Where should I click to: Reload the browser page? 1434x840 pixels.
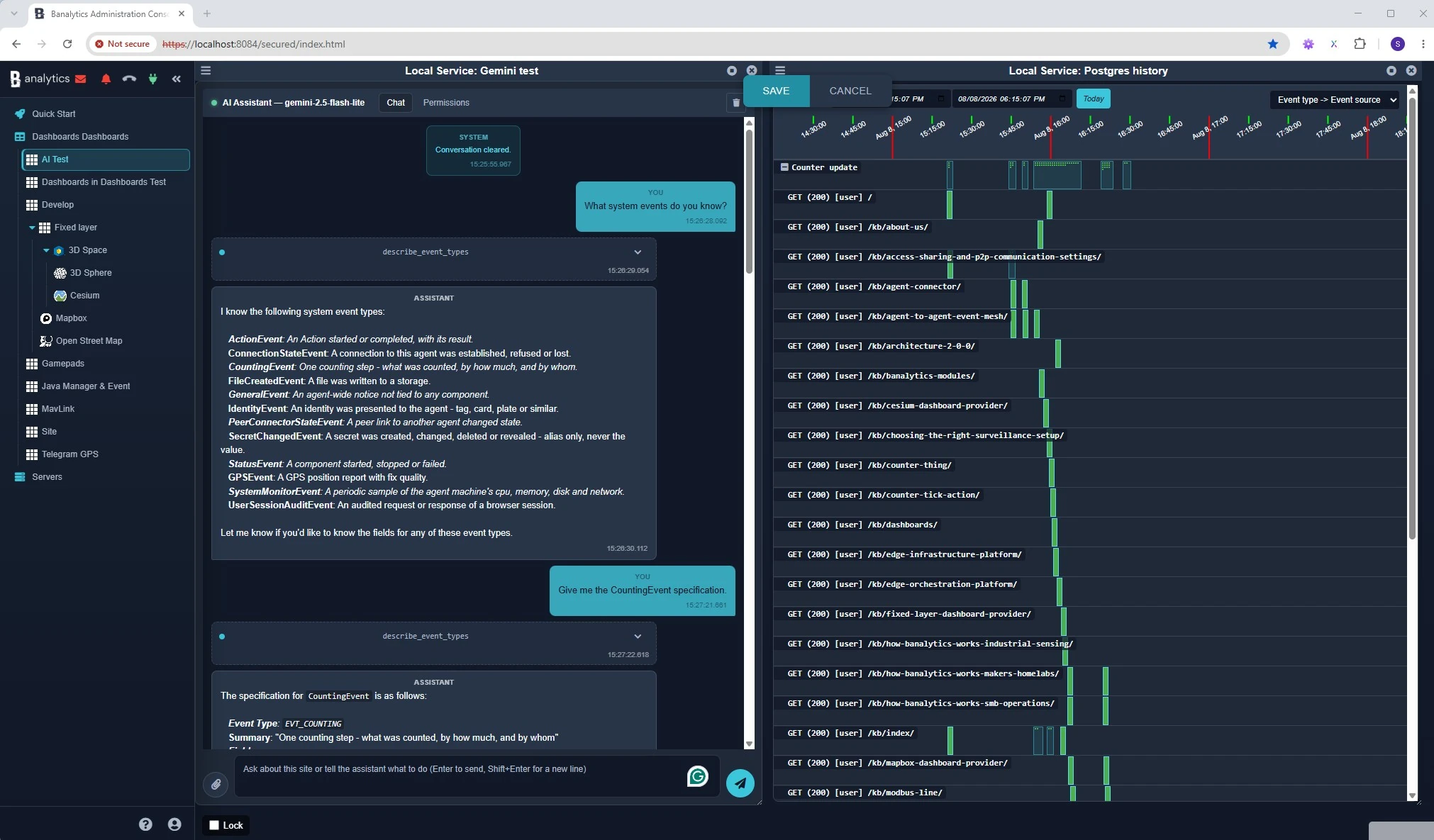click(x=67, y=44)
